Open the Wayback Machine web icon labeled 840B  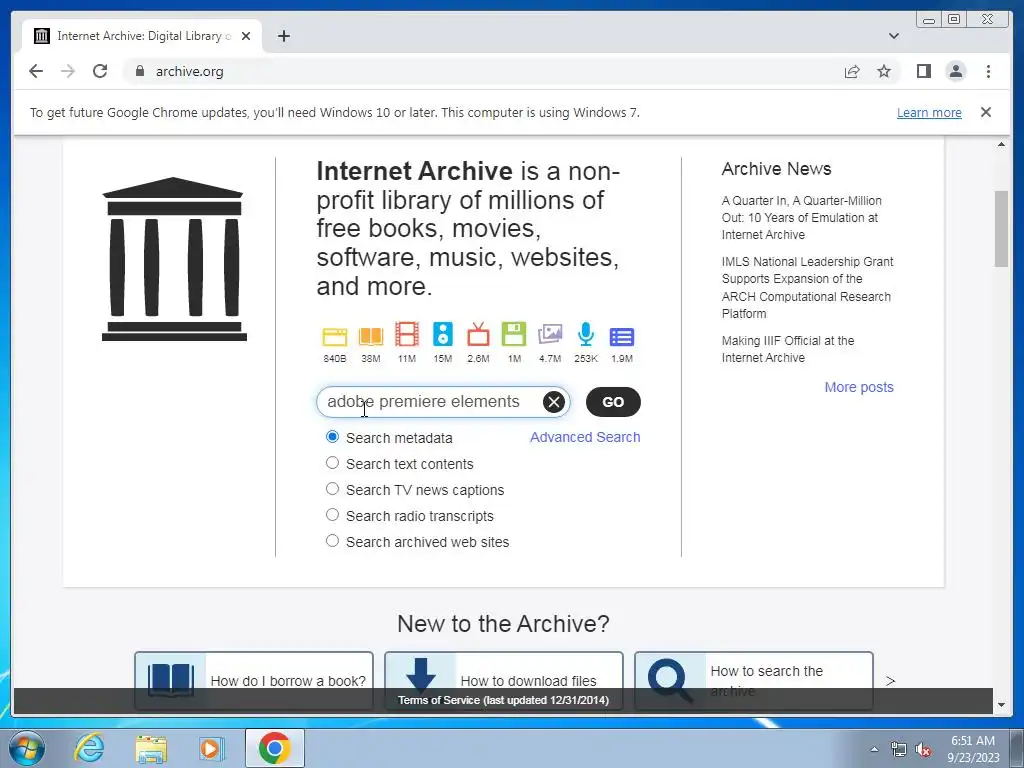(x=334, y=336)
